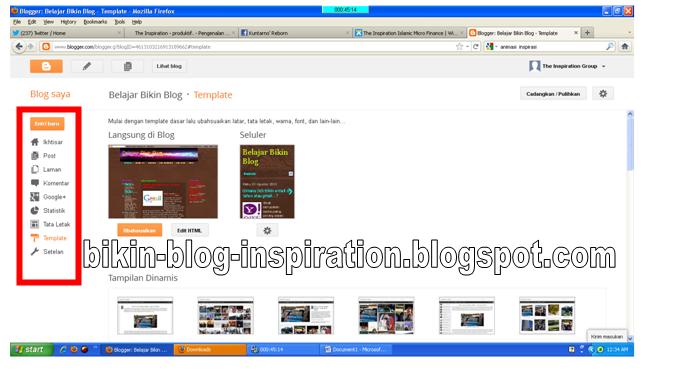The height and width of the screenshot is (388, 683).
Task: Open the Bookmarks menu
Action: [x=95, y=22]
